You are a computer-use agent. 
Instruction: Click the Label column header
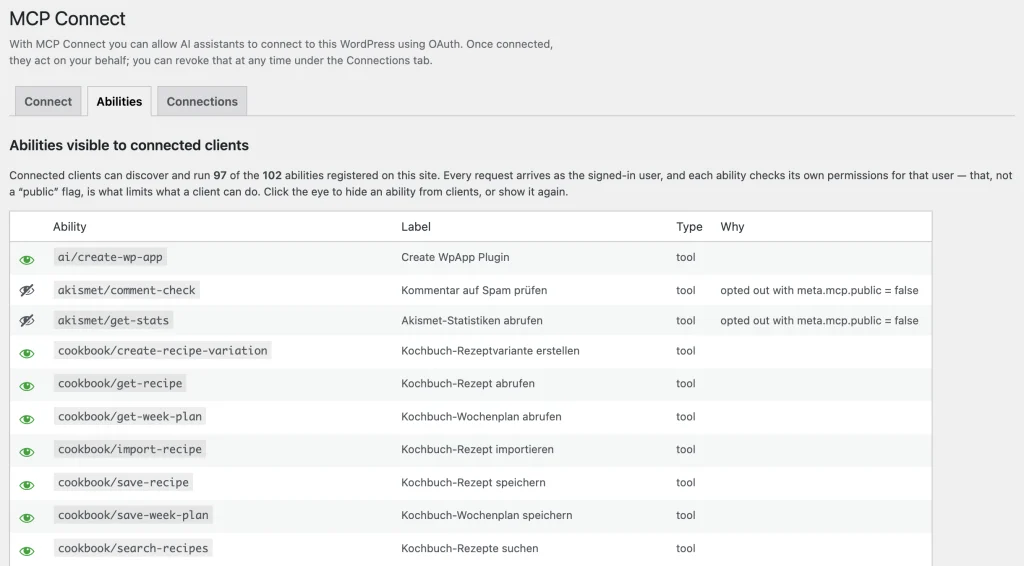(415, 227)
